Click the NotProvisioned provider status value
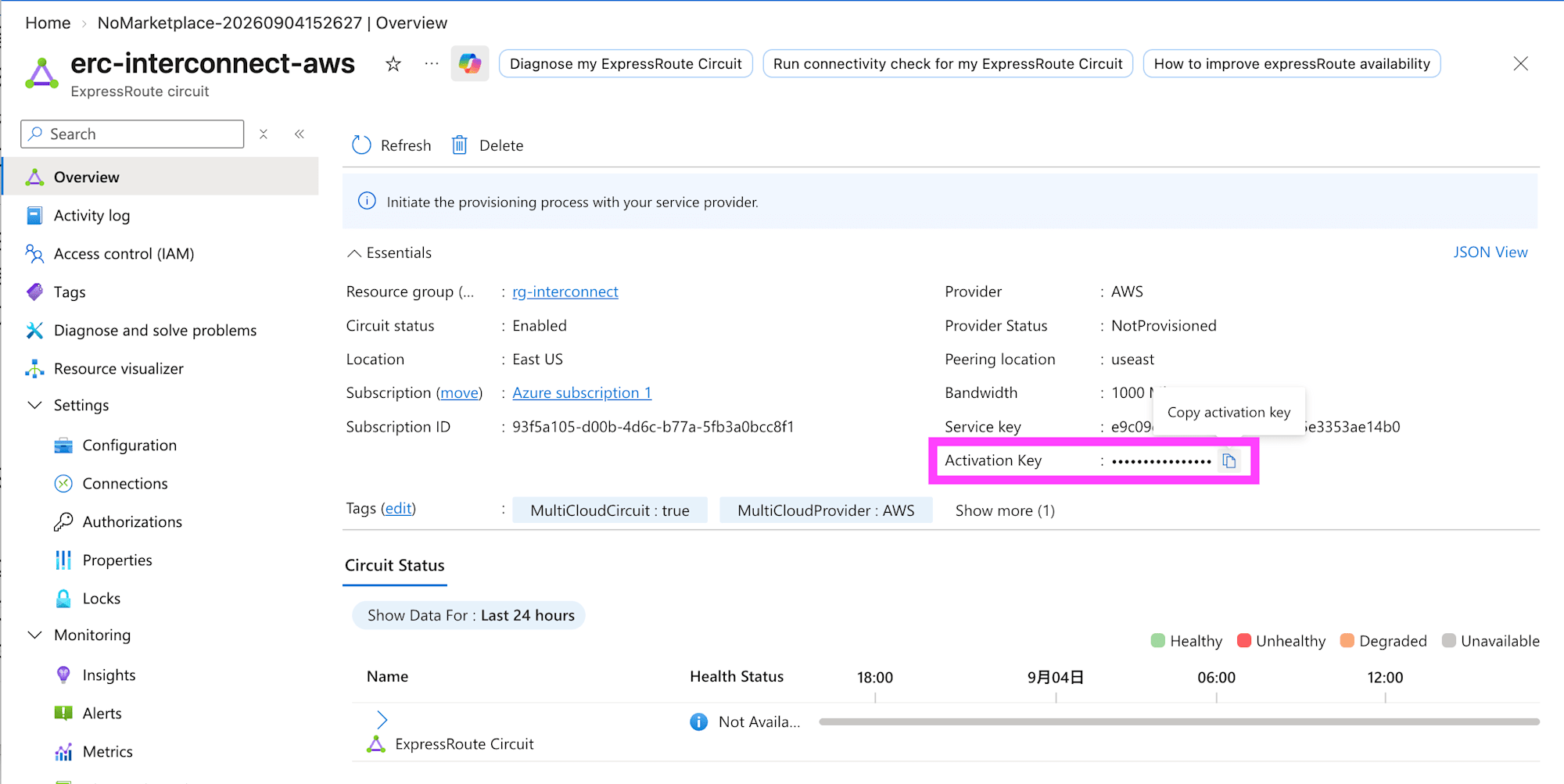Image resolution: width=1564 pixels, height=784 pixels. (1164, 325)
